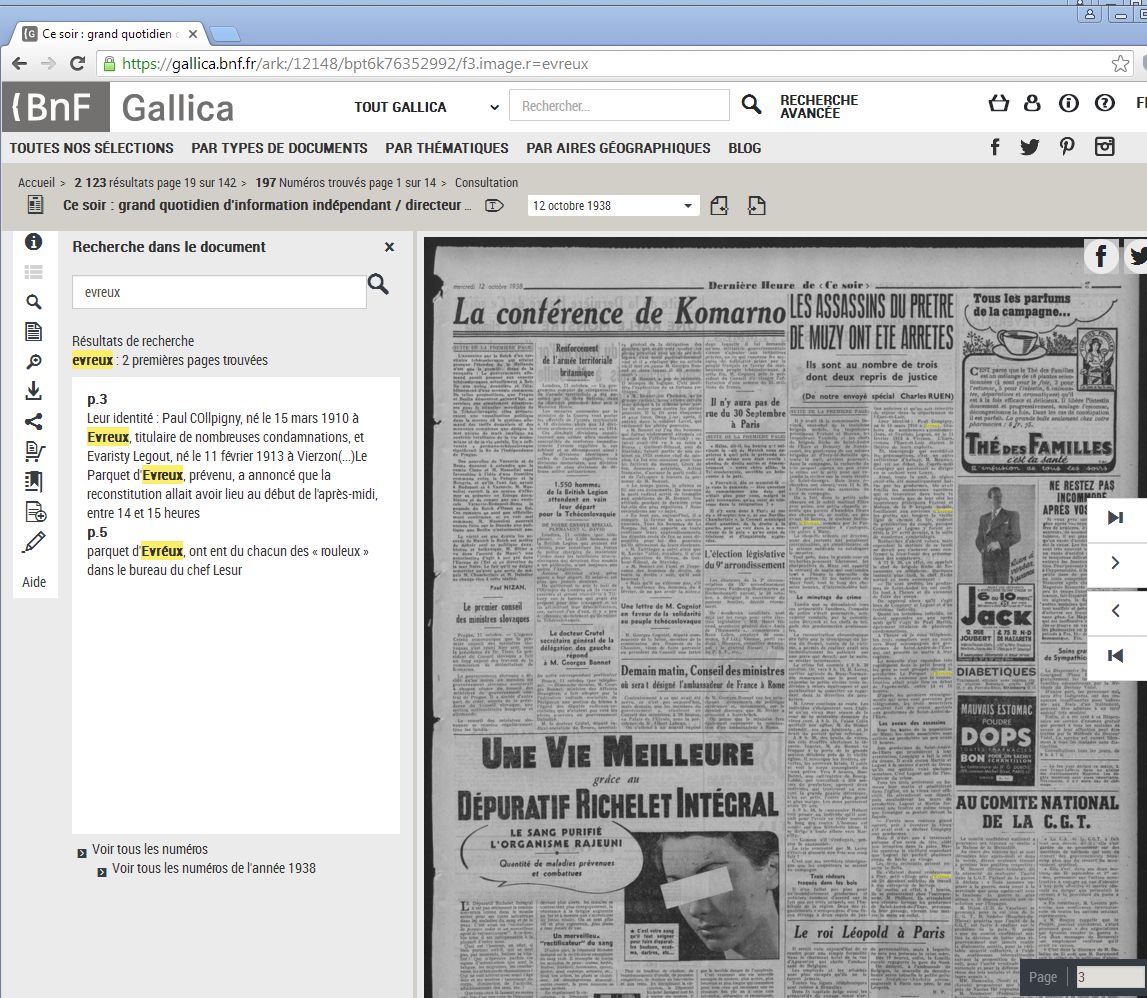Return to 2 123 résultats breadcrumb

pyautogui.click(x=155, y=182)
